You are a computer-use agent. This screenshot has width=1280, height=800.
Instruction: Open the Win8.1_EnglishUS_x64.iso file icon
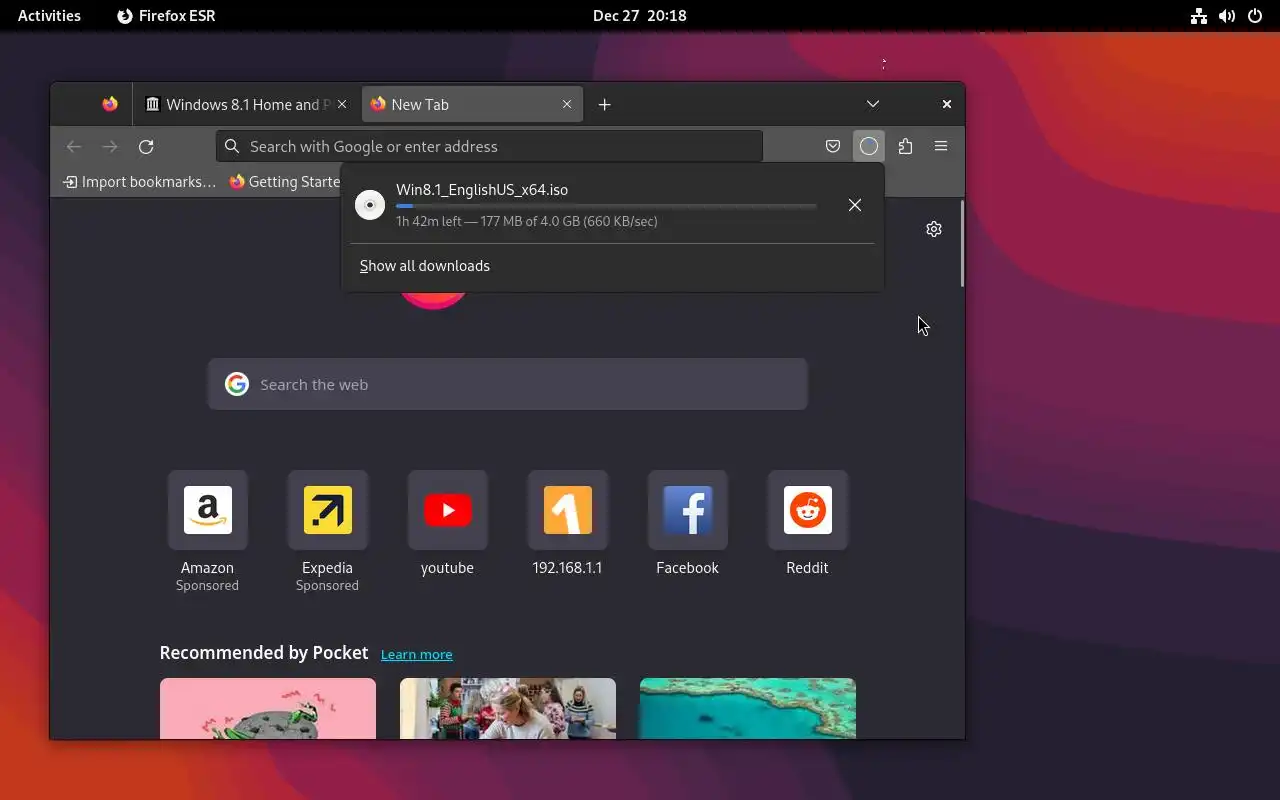point(370,205)
